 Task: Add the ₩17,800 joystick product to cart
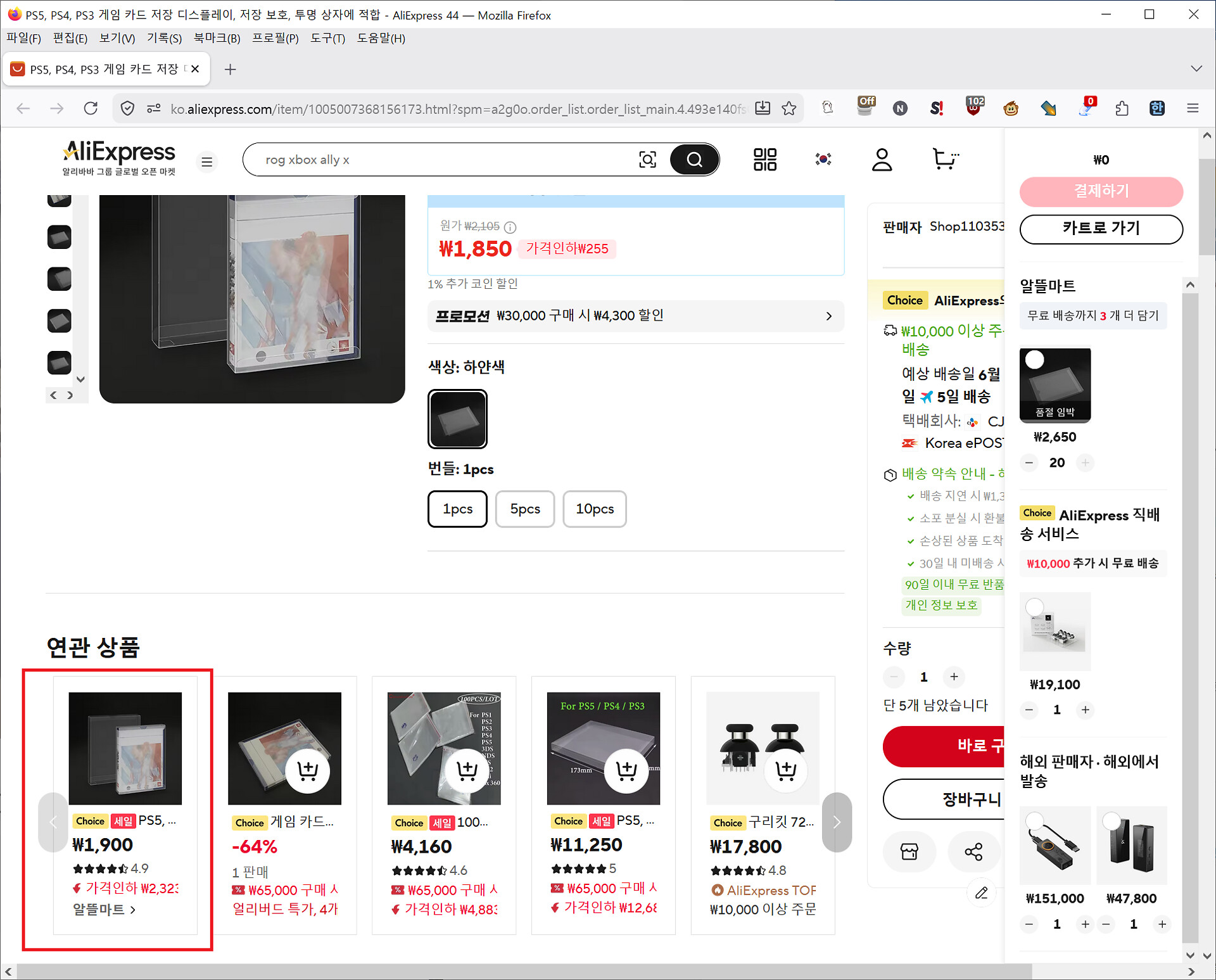point(786,770)
